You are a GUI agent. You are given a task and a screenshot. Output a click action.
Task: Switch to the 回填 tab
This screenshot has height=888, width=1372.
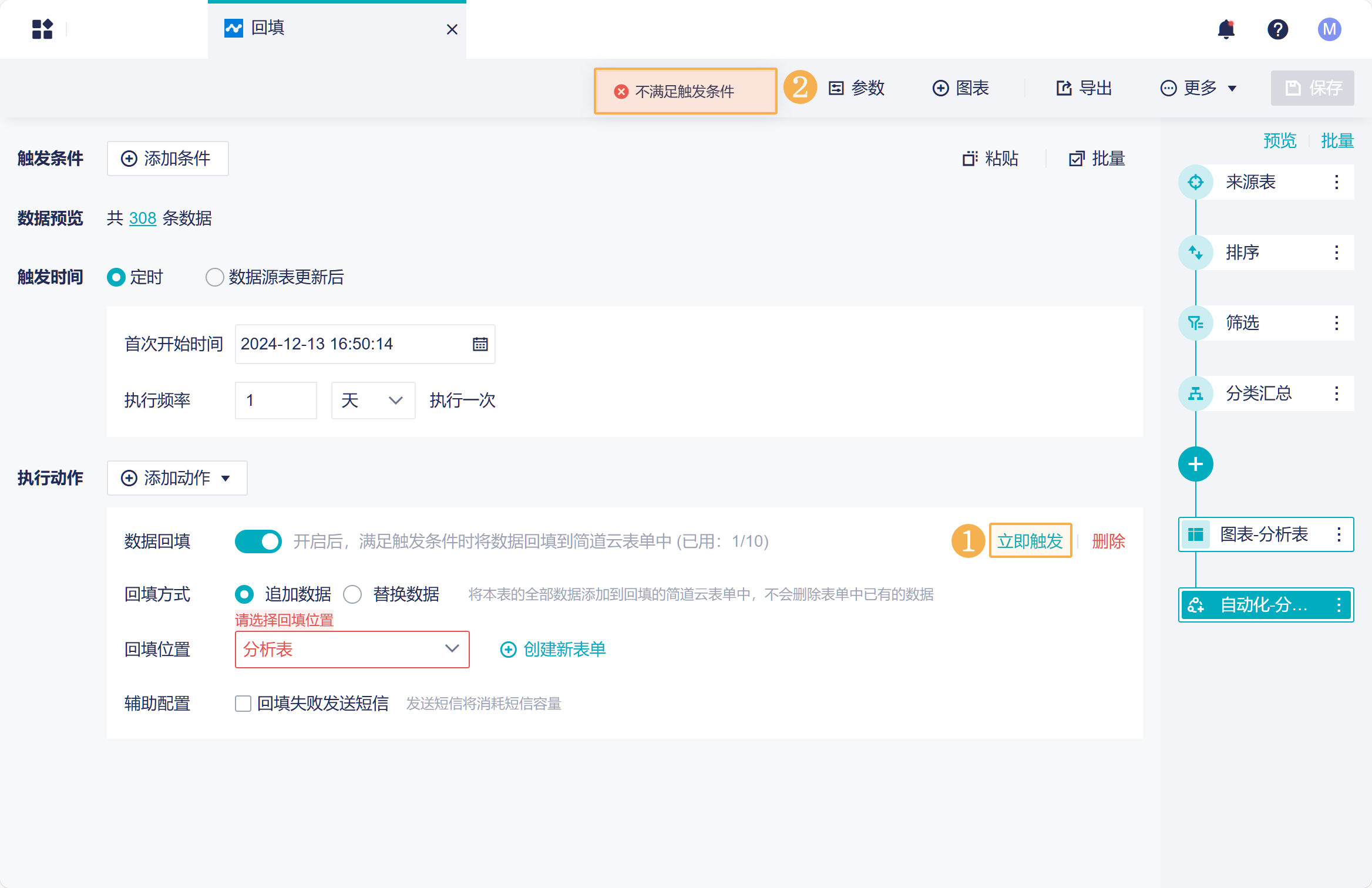point(268,28)
